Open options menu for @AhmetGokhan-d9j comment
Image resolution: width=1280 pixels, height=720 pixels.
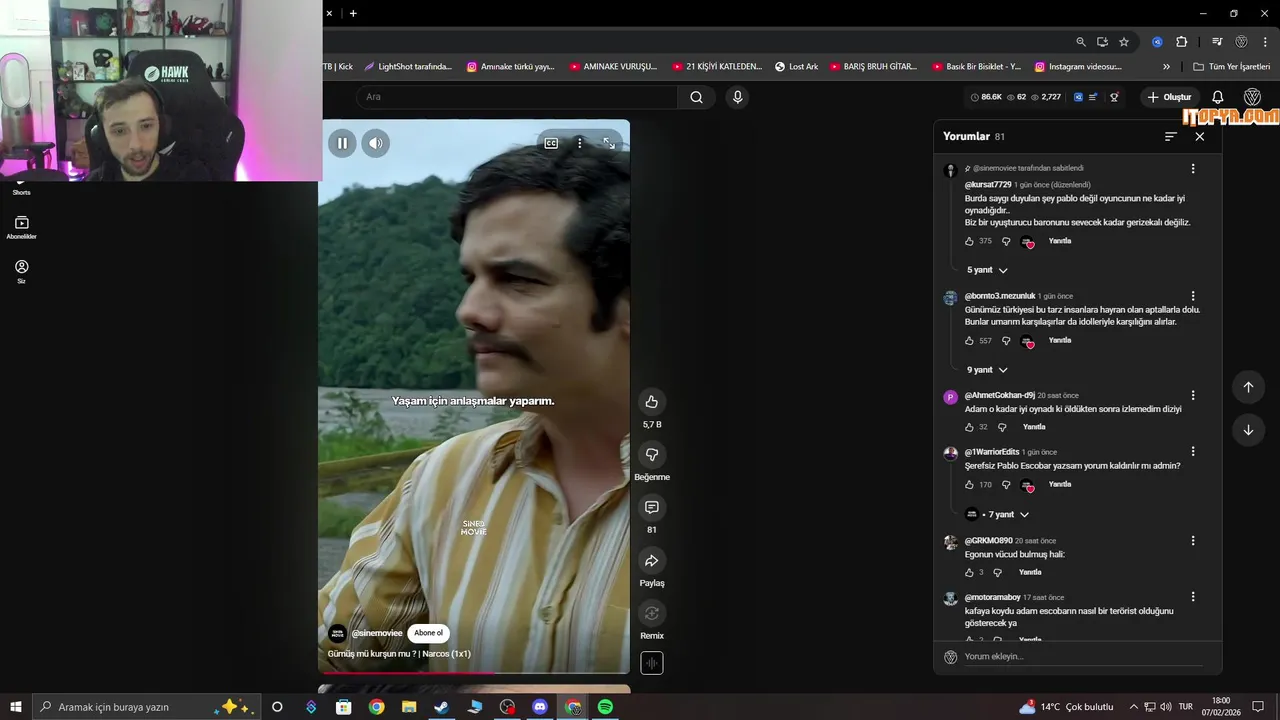tap(1193, 395)
